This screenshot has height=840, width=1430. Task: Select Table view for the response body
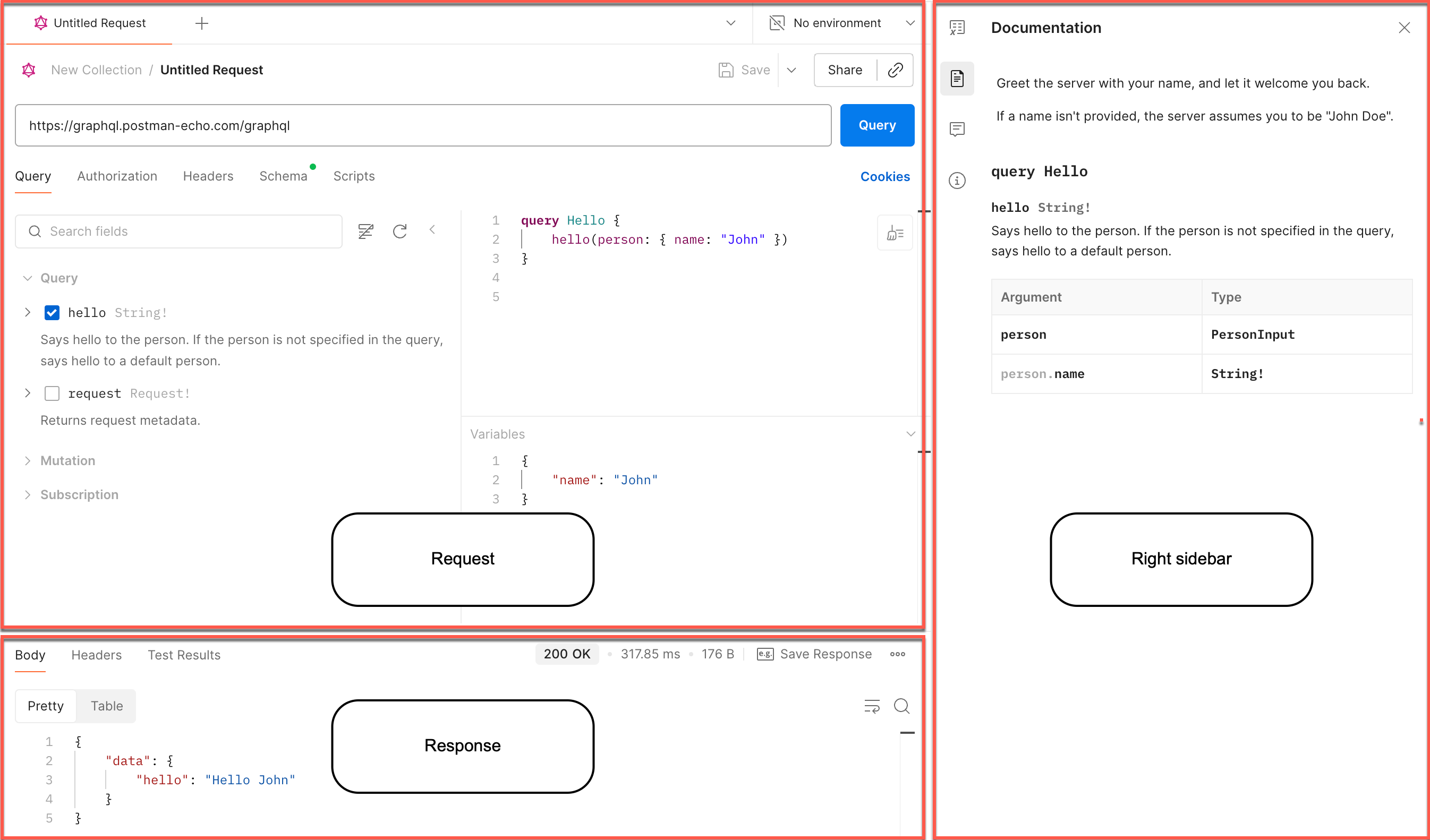(x=106, y=706)
